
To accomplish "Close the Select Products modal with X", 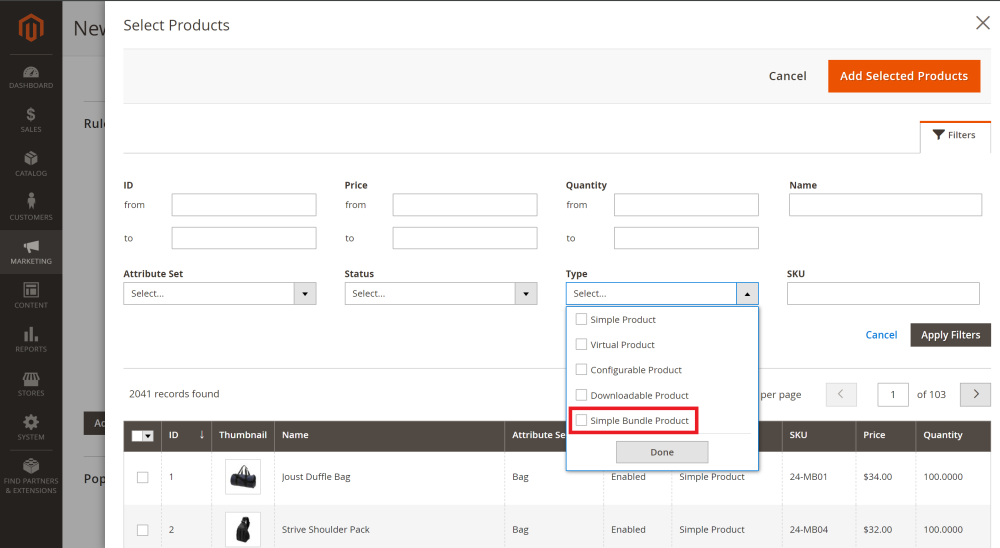I will pyautogui.click(x=982, y=24).
